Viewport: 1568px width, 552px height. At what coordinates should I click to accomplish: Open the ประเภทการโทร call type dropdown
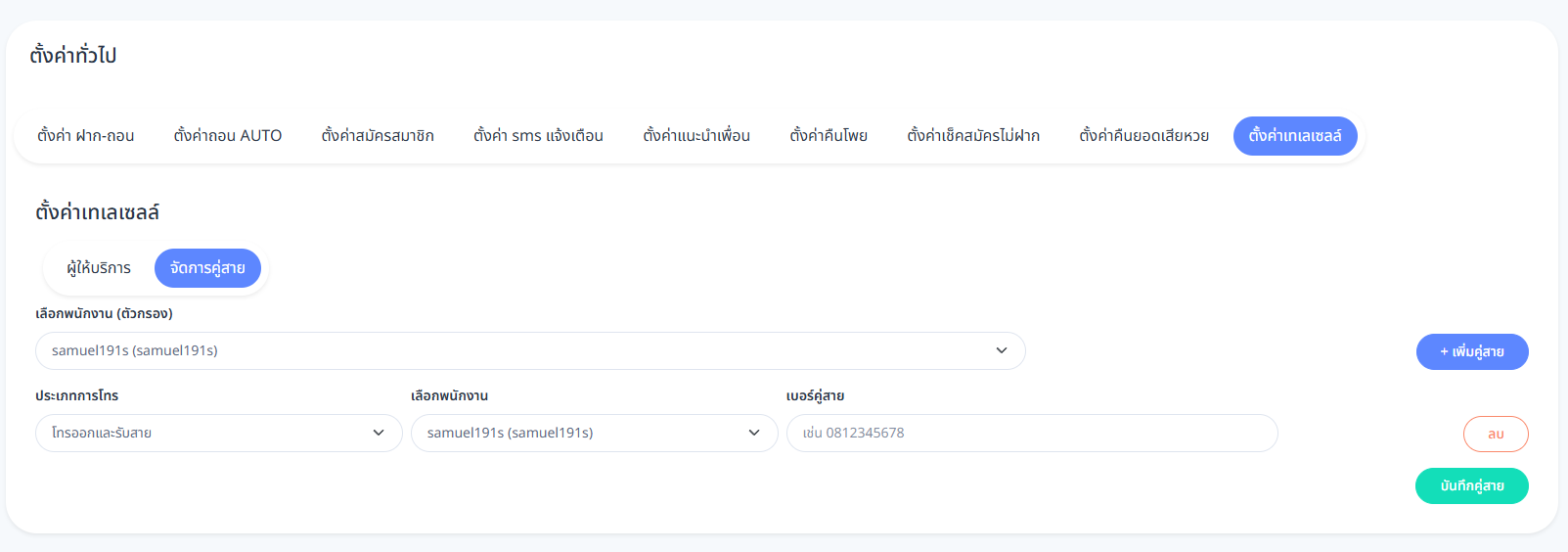pyautogui.click(x=205, y=433)
